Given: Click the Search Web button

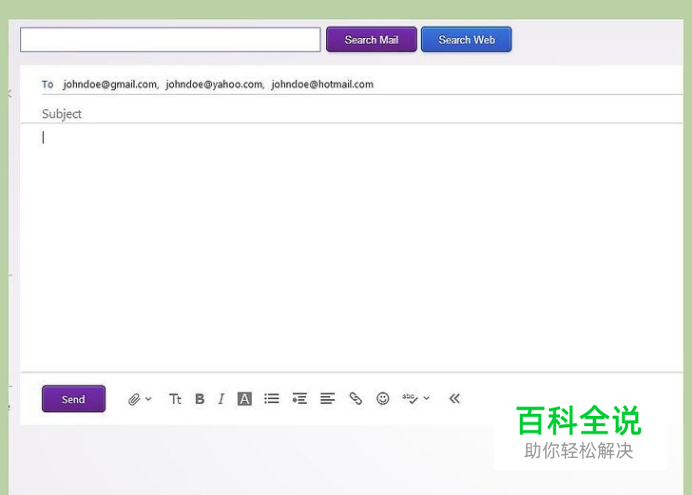Looking at the screenshot, I should 466,40.
